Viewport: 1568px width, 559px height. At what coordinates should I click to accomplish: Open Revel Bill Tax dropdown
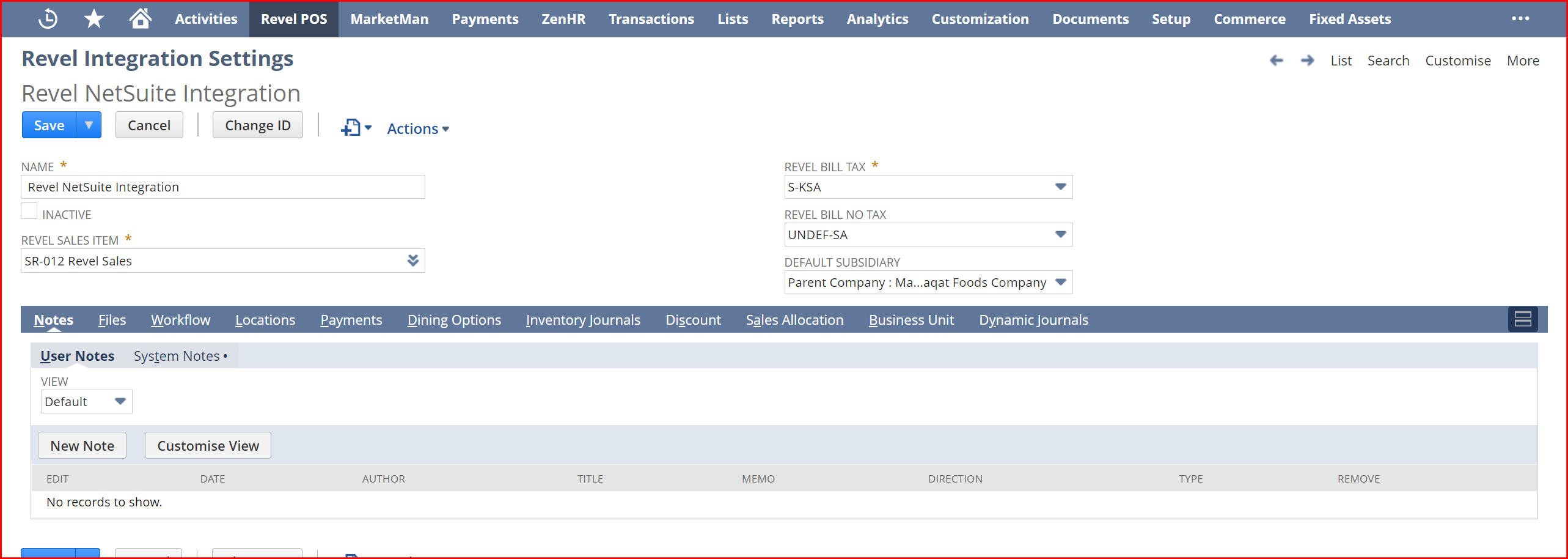[1060, 187]
